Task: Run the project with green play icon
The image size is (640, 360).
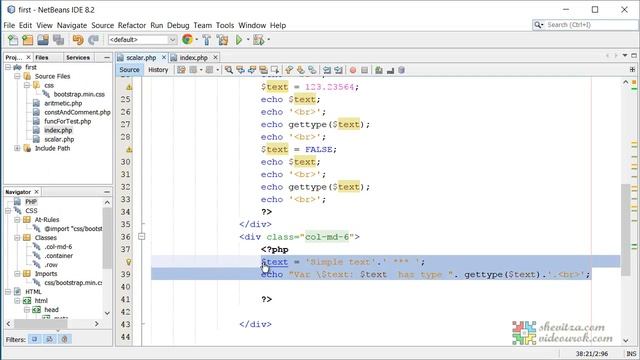Action: pyautogui.click(x=239, y=40)
